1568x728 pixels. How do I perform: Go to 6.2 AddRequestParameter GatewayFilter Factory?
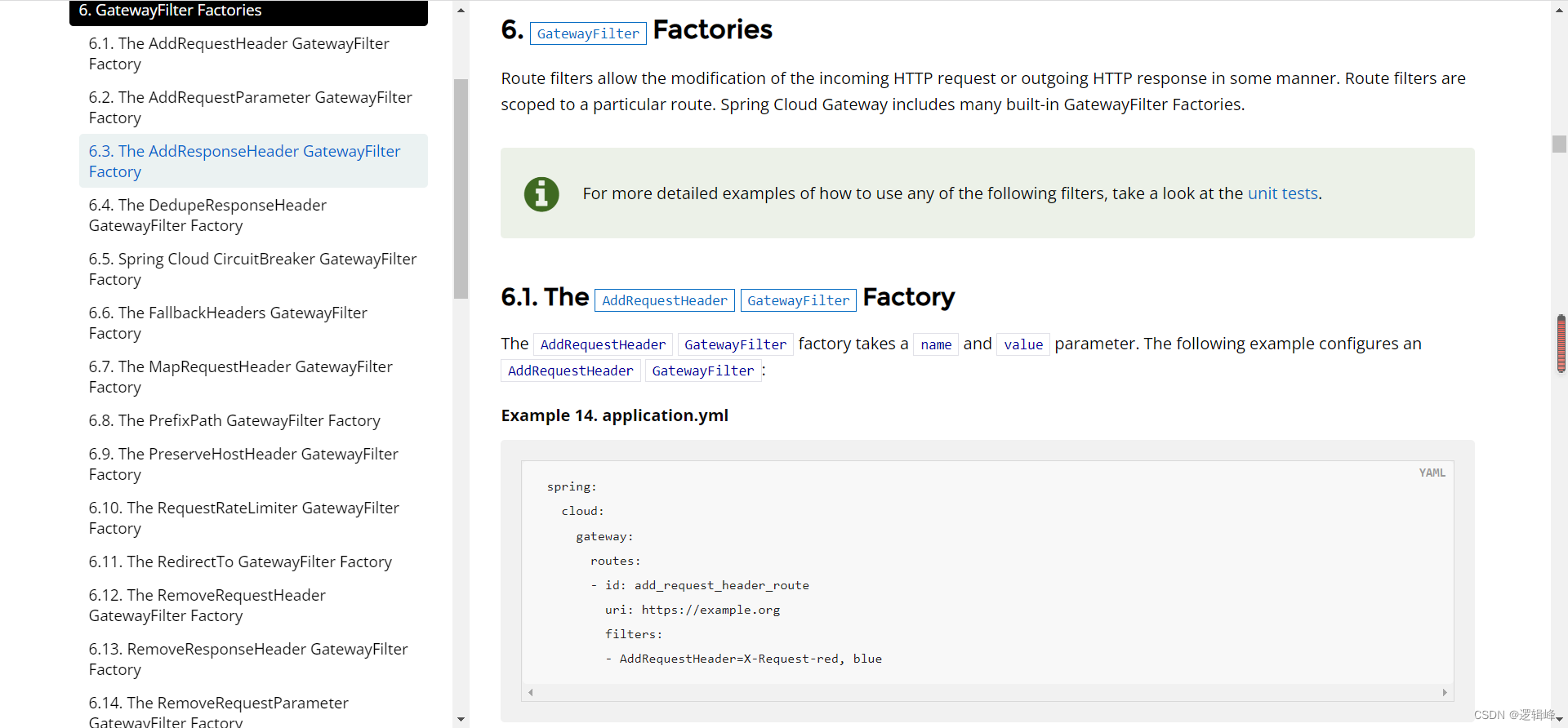tap(250, 108)
